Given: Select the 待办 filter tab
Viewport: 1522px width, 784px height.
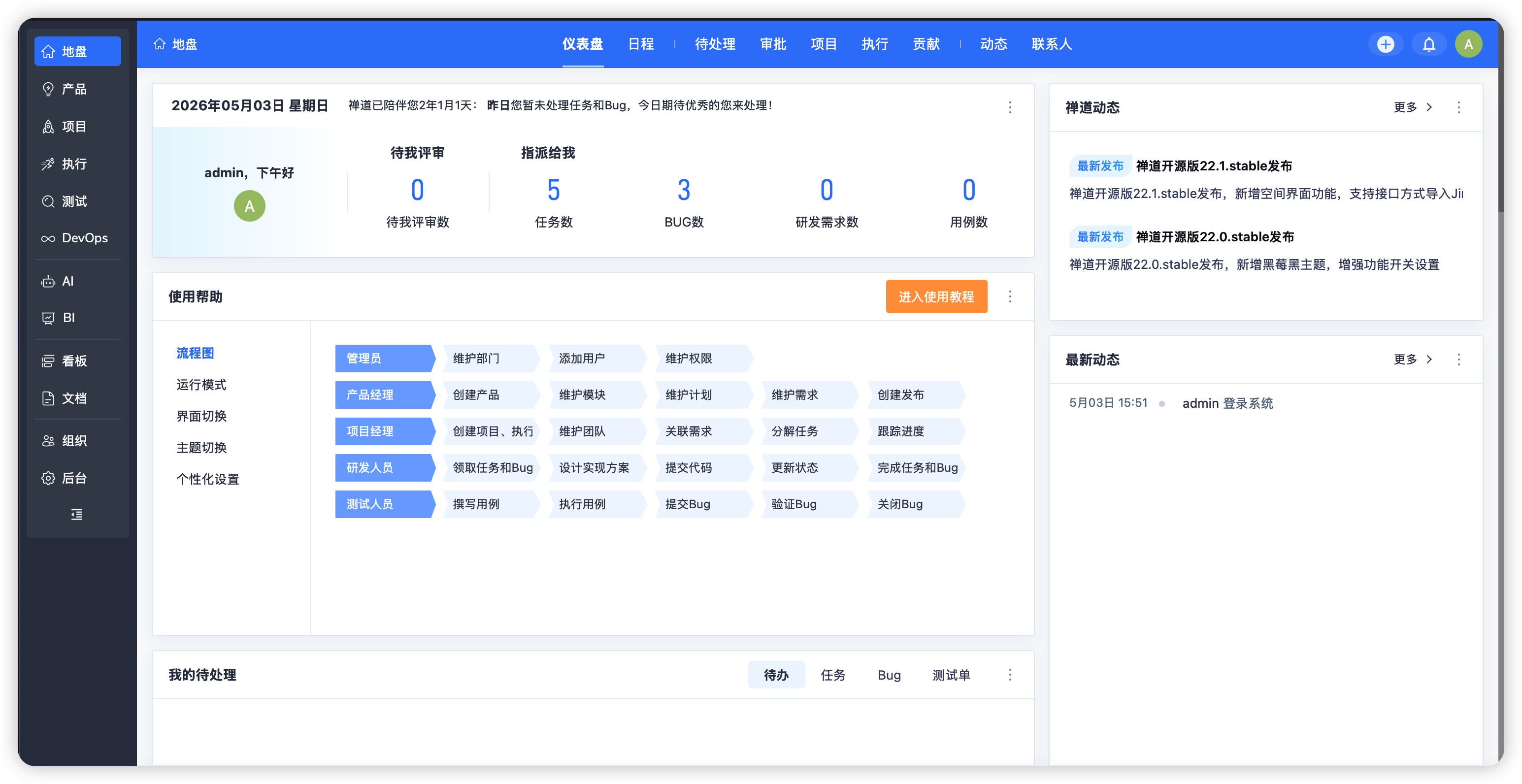Looking at the screenshot, I should (x=776, y=675).
